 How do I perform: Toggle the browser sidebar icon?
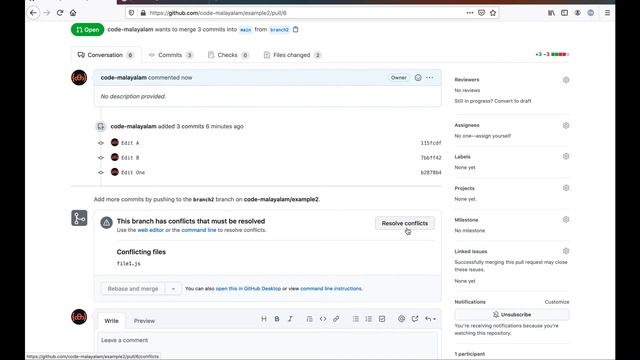[x=564, y=13]
